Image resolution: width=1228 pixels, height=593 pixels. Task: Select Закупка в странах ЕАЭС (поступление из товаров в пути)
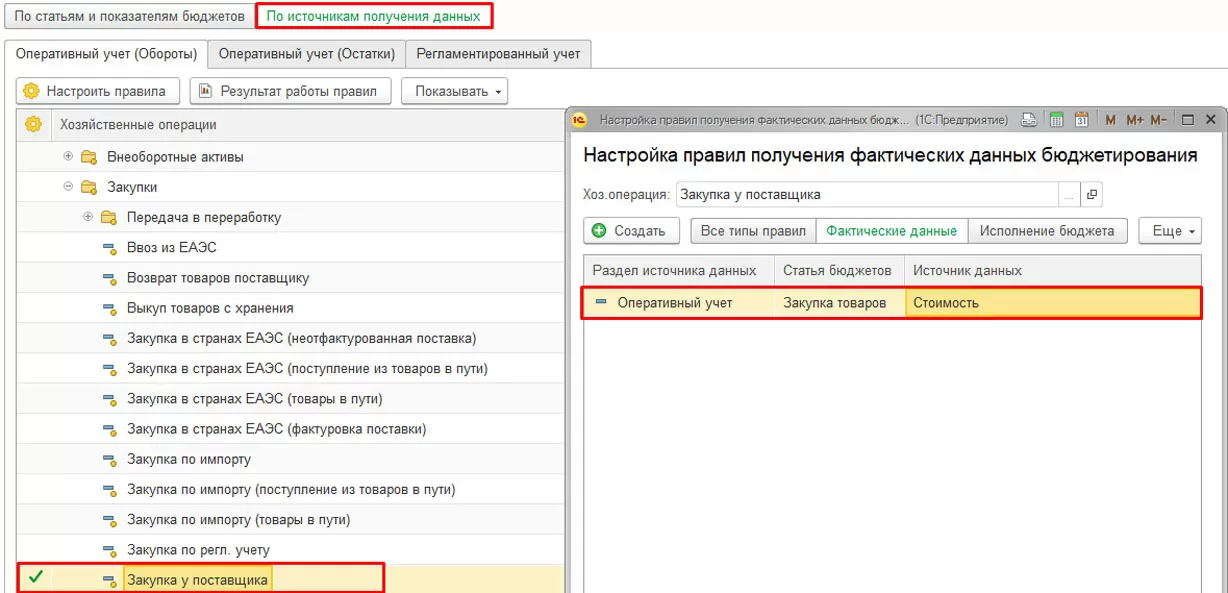click(x=307, y=369)
